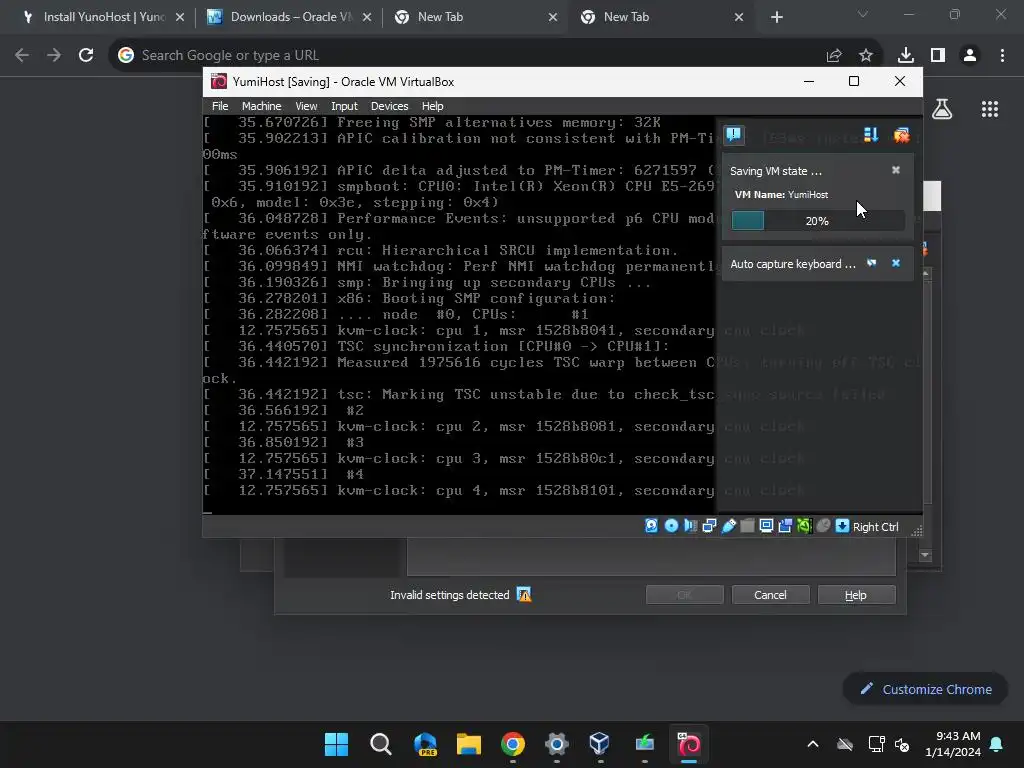Reload the current Chrome page
Screen dimensions: 1024x768
pos(86,56)
